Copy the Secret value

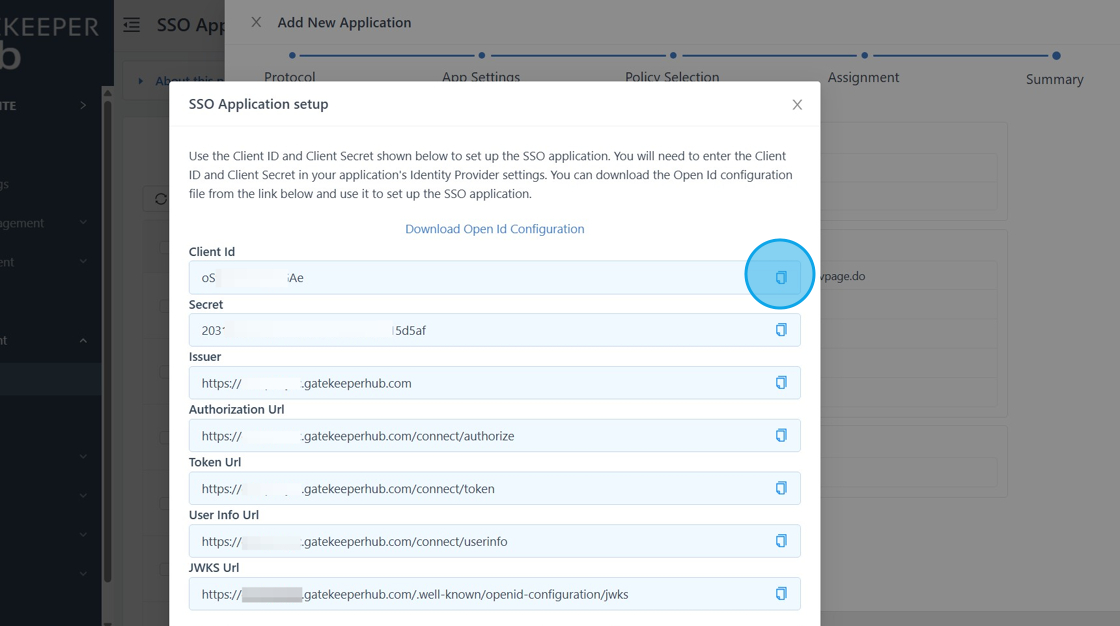(x=781, y=329)
